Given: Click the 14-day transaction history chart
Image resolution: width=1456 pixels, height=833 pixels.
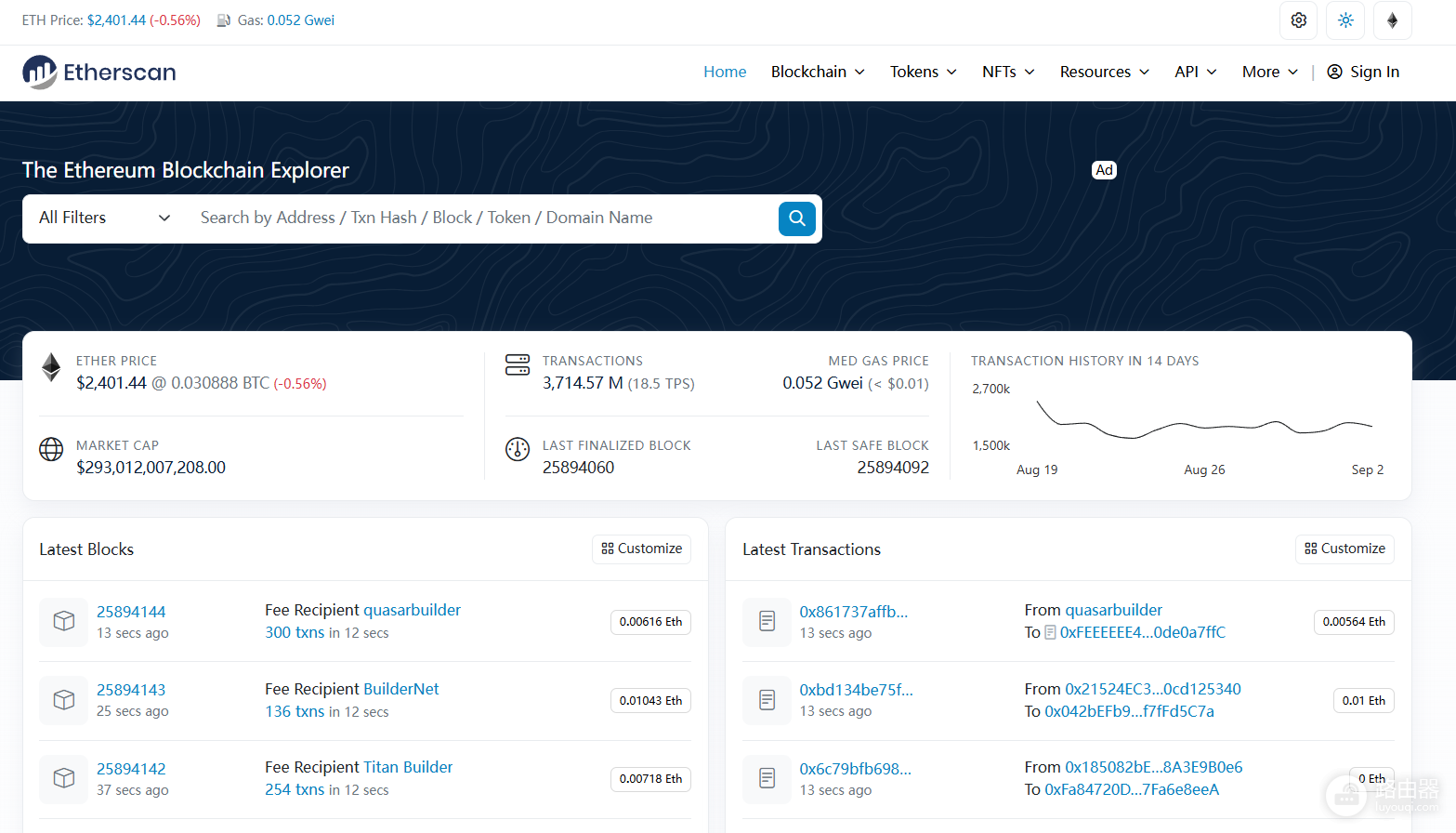Looking at the screenshot, I should (1178, 428).
